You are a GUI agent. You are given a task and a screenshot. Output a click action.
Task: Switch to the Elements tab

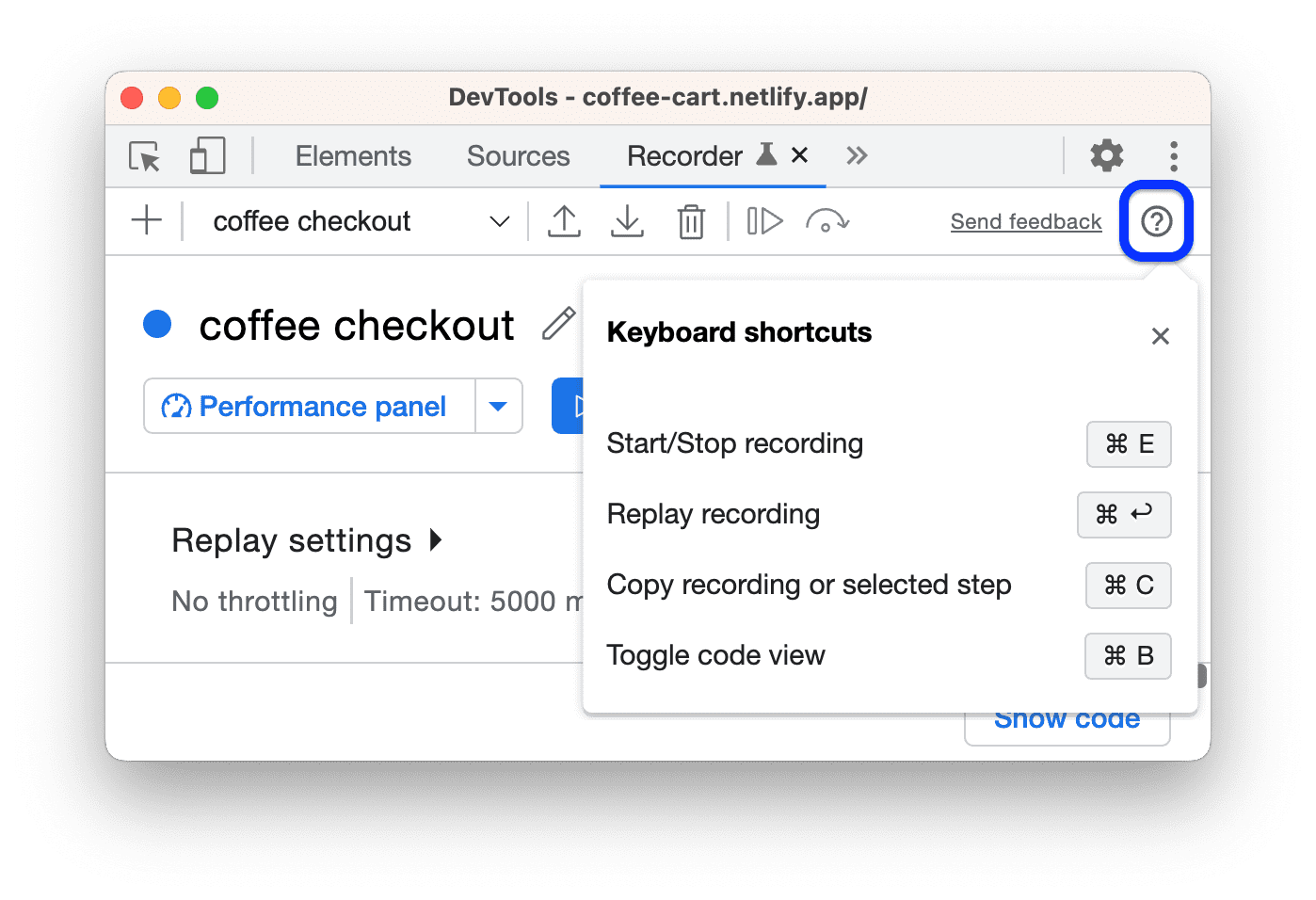click(x=353, y=155)
